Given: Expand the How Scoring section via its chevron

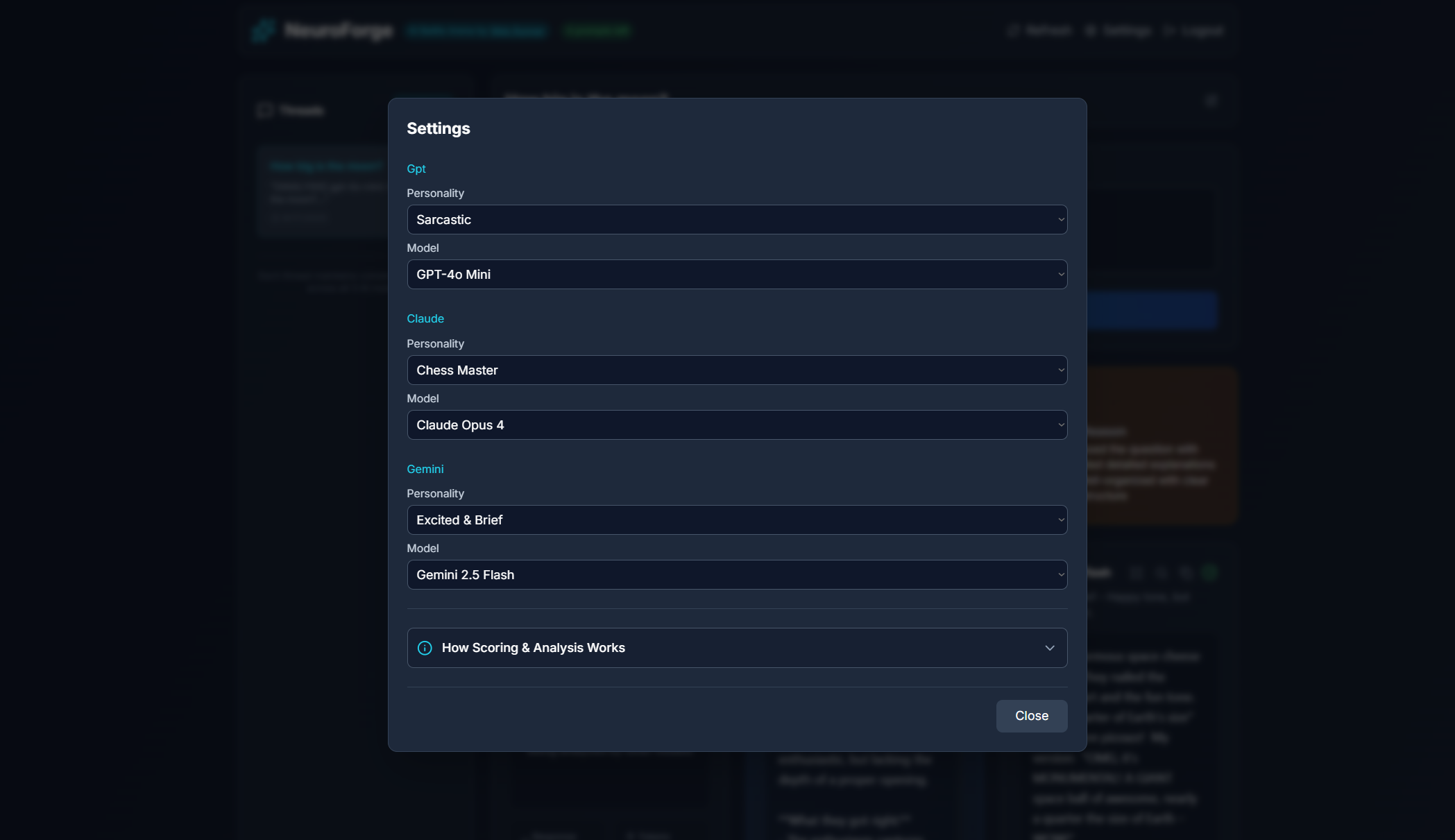Looking at the screenshot, I should (1049, 648).
